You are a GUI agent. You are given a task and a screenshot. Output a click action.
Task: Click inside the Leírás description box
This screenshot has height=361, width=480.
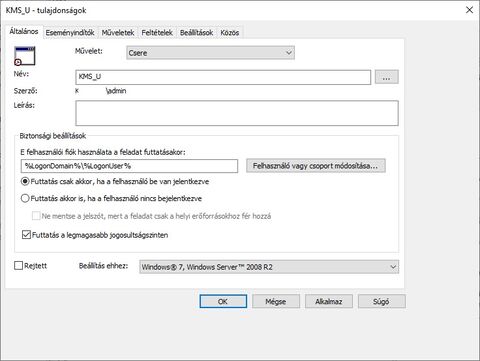coord(237,113)
